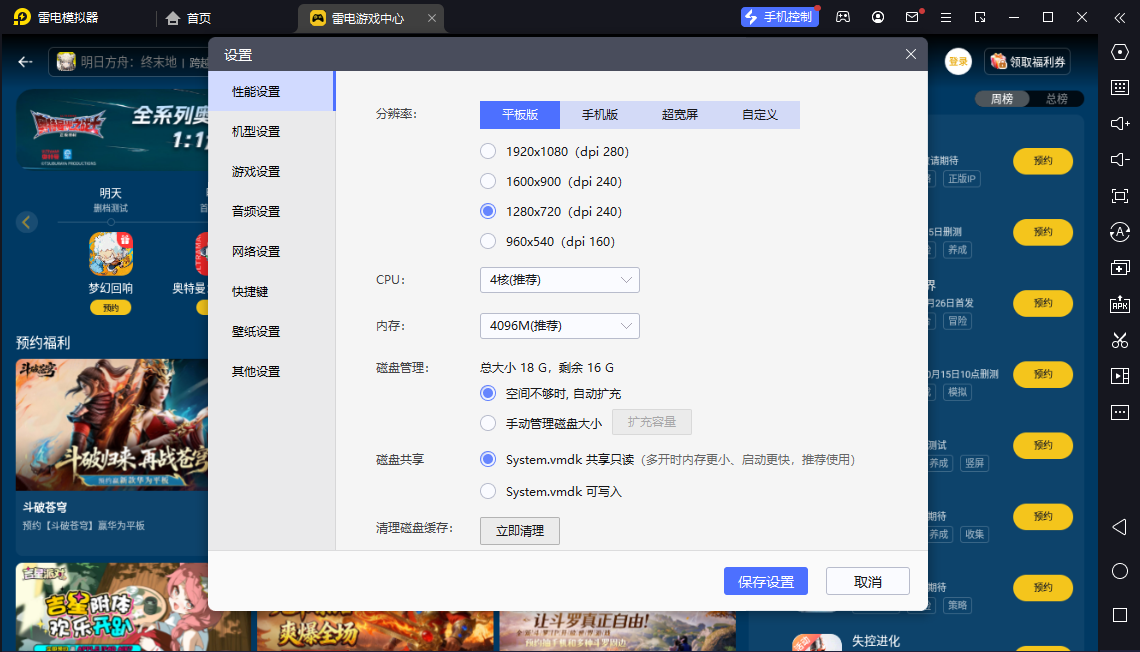Click the volume up icon in sidebar
Image resolution: width=1140 pixels, height=652 pixels.
pos(1120,124)
